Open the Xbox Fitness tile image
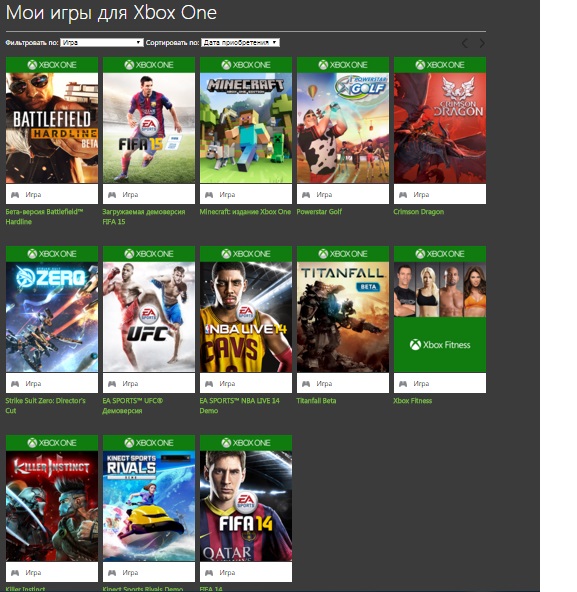Screen dimensions: 577x592 (x=440, y=317)
